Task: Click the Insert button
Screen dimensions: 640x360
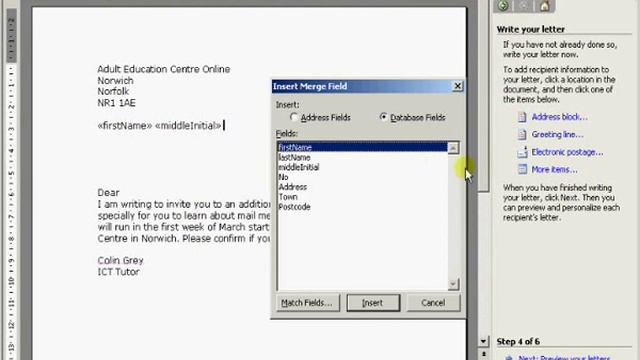Action: [x=373, y=303]
